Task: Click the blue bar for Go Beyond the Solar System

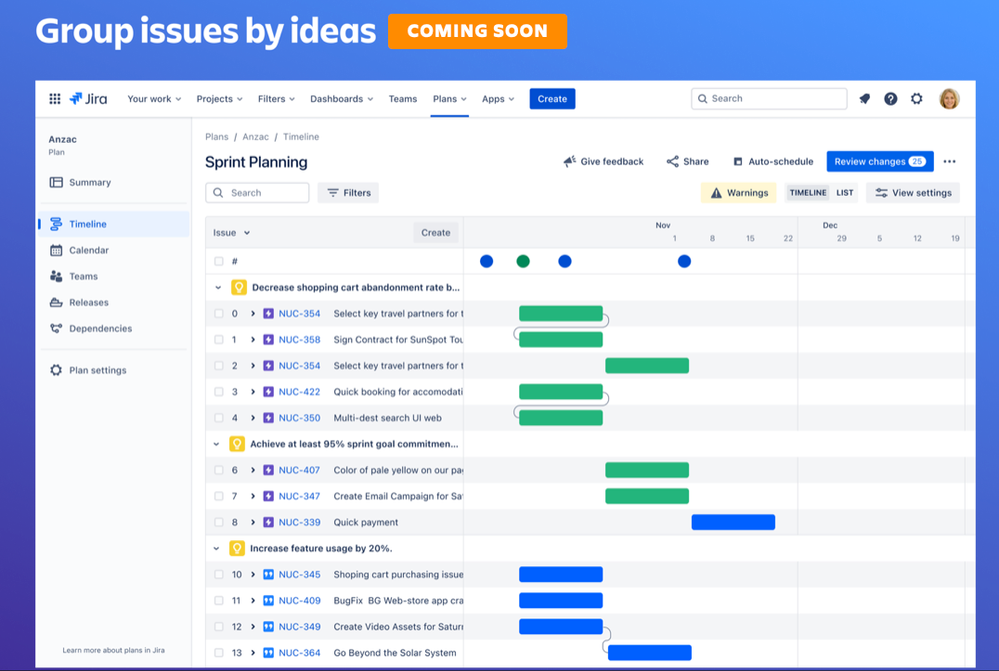Action: click(x=650, y=653)
